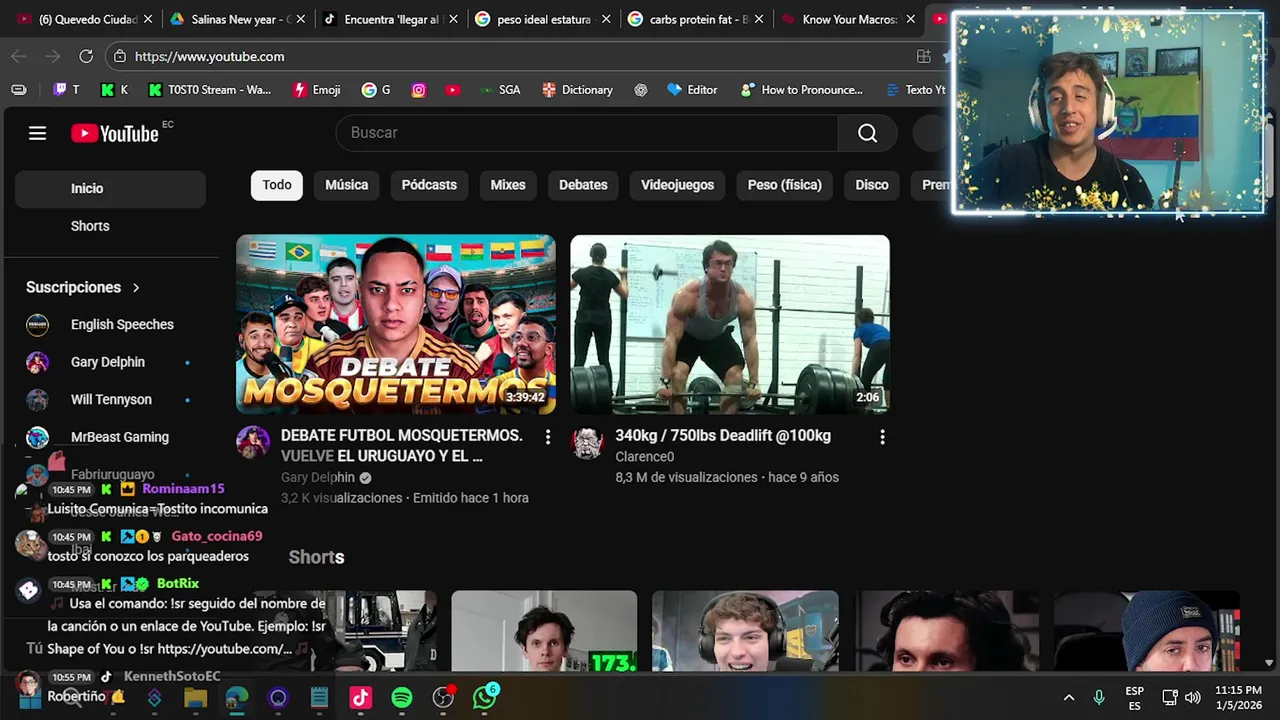Select the Debates filter chip
This screenshot has height=720, width=1280.
coord(583,185)
